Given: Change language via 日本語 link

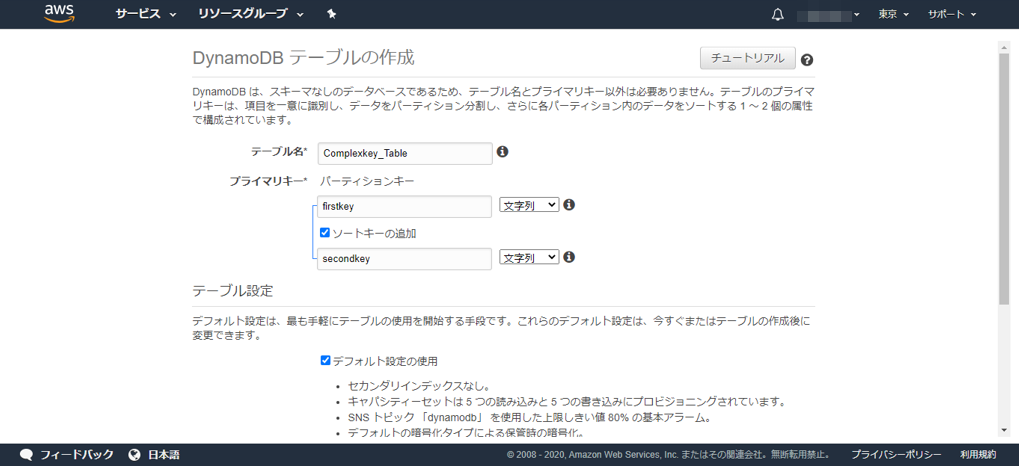Looking at the screenshot, I should pos(164,454).
